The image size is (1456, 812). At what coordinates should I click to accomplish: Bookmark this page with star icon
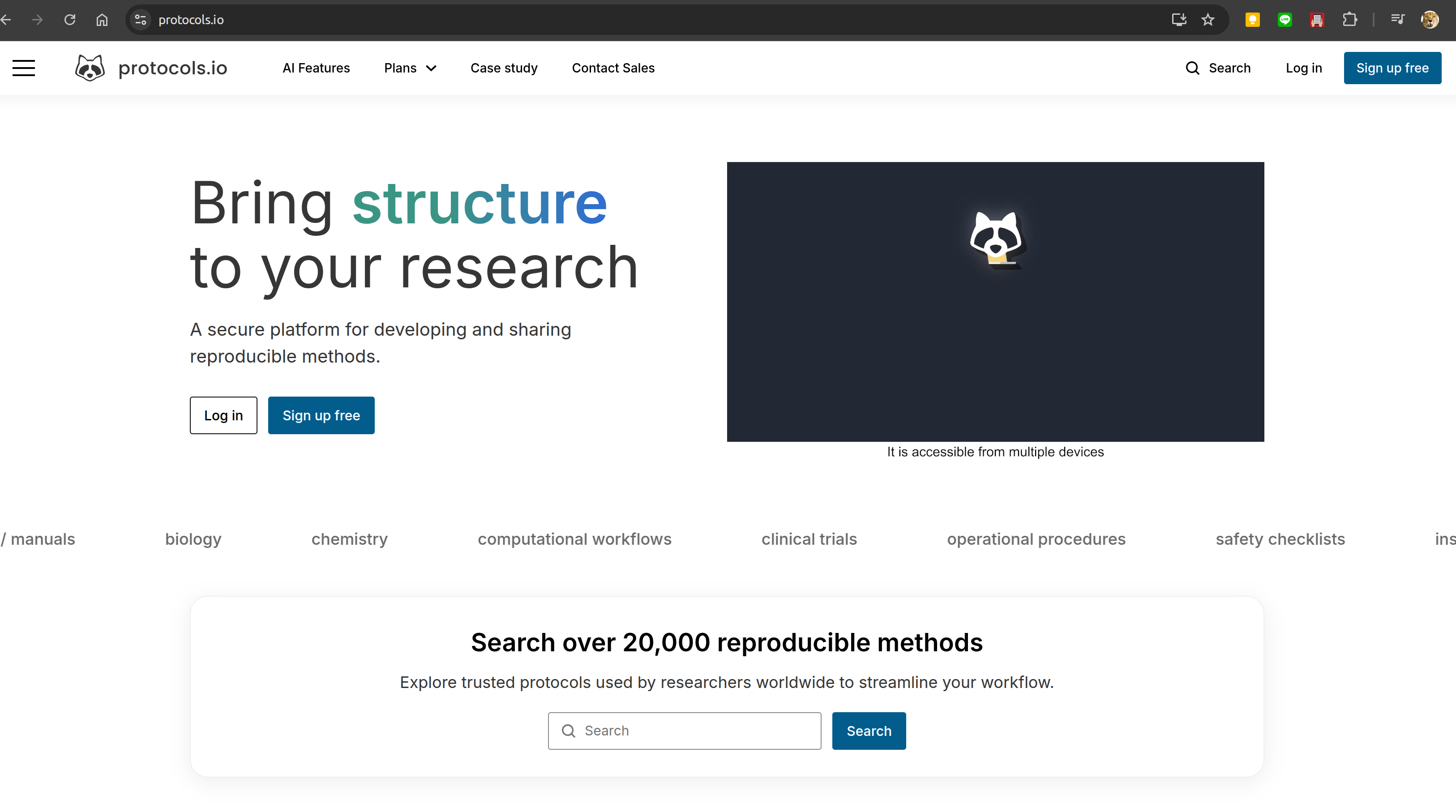coord(1208,20)
